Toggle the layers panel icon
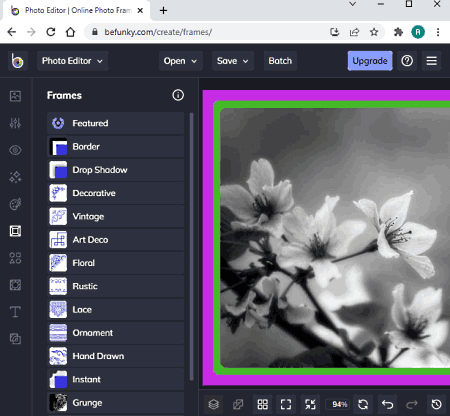The height and width of the screenshot is (416, 450). [214, 404]
